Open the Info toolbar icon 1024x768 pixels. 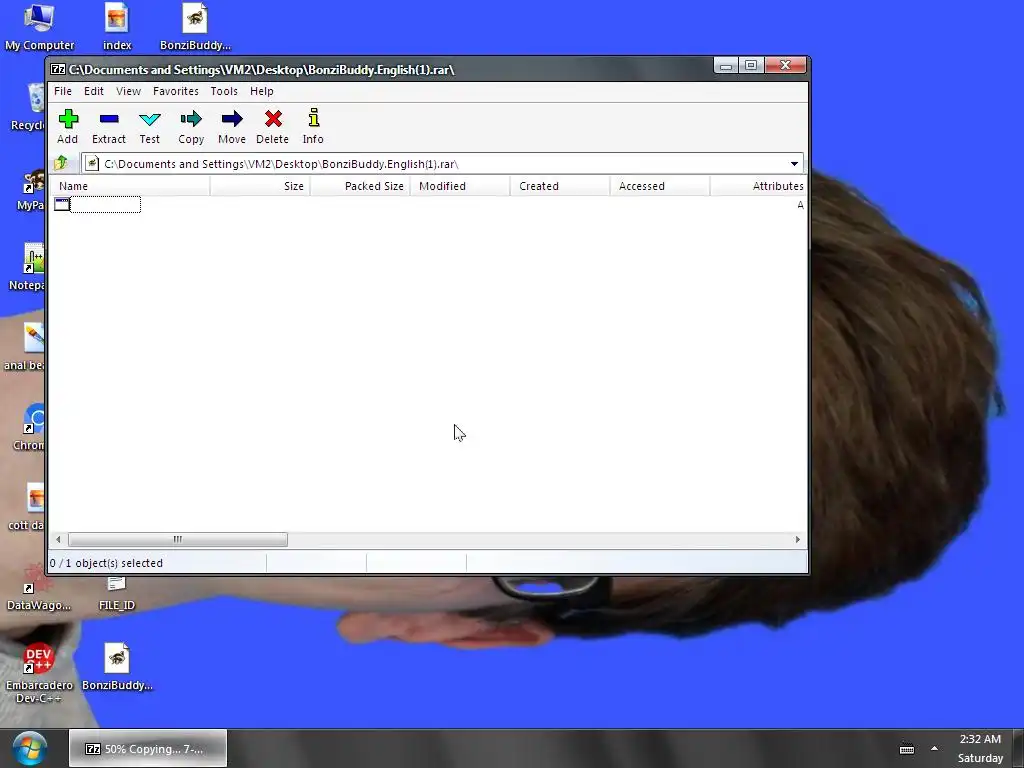[x=313, y=126]
